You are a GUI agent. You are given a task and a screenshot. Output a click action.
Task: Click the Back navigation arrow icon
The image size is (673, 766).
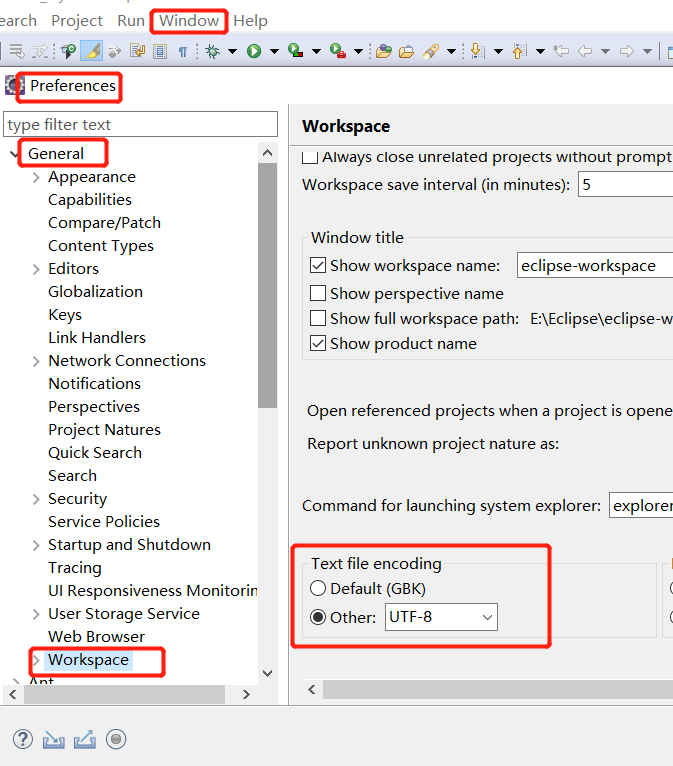585,51
